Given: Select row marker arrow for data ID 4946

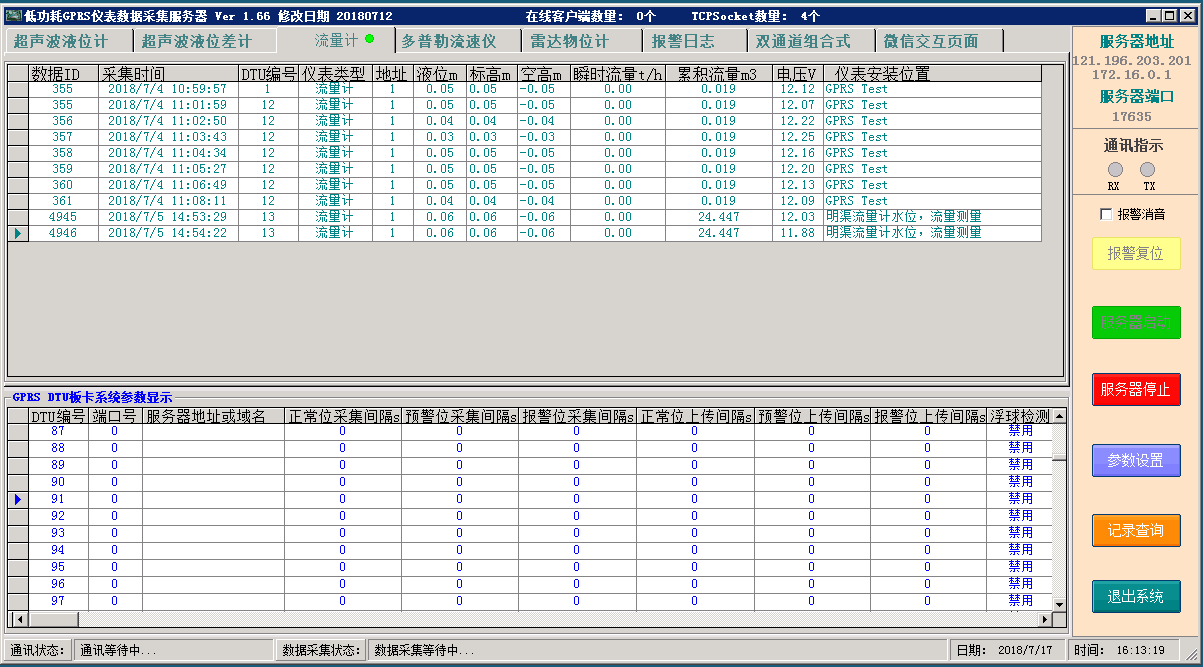Looking at the screenshot, I should (17, 233).
